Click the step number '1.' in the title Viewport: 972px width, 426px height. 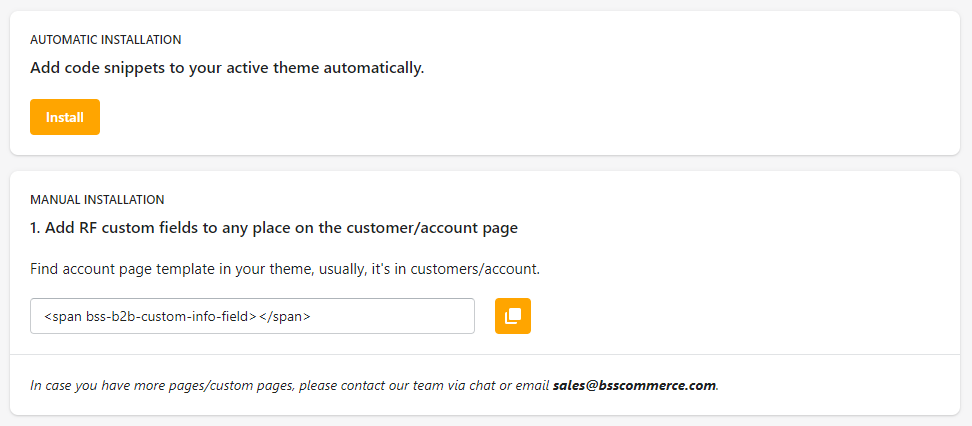click(x=36, y=228)
